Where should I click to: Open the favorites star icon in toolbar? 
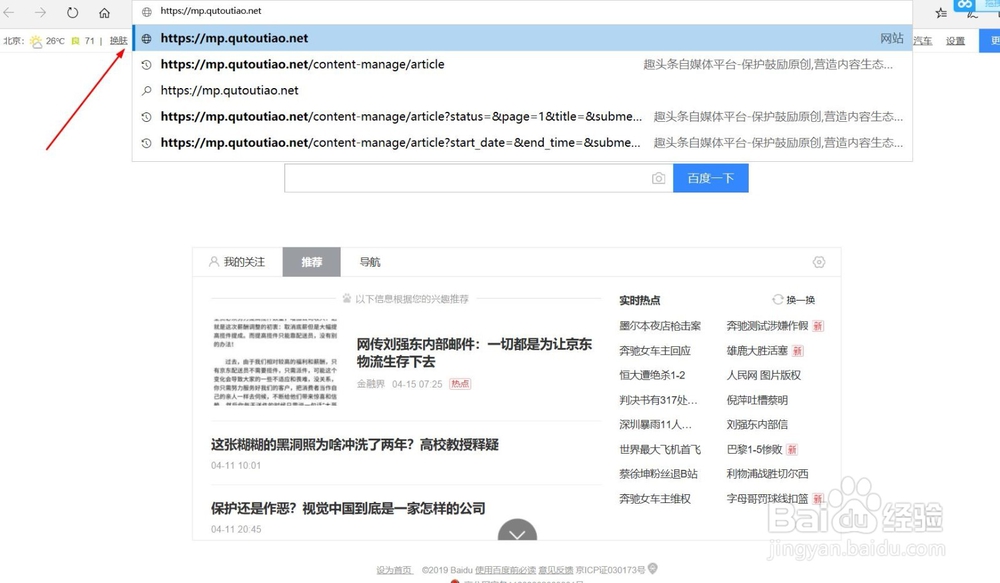pos(941,12)
